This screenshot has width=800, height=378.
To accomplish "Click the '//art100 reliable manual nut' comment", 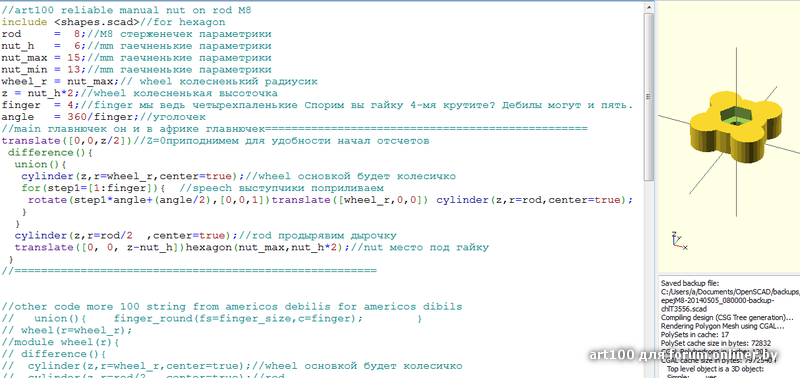I will [x=127, y=10].
